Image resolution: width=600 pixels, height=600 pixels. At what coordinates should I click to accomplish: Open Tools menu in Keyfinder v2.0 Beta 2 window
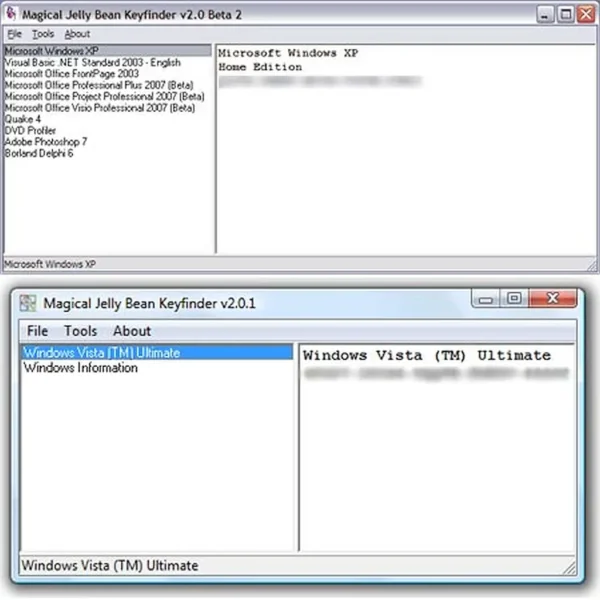(x=43, y=34)
